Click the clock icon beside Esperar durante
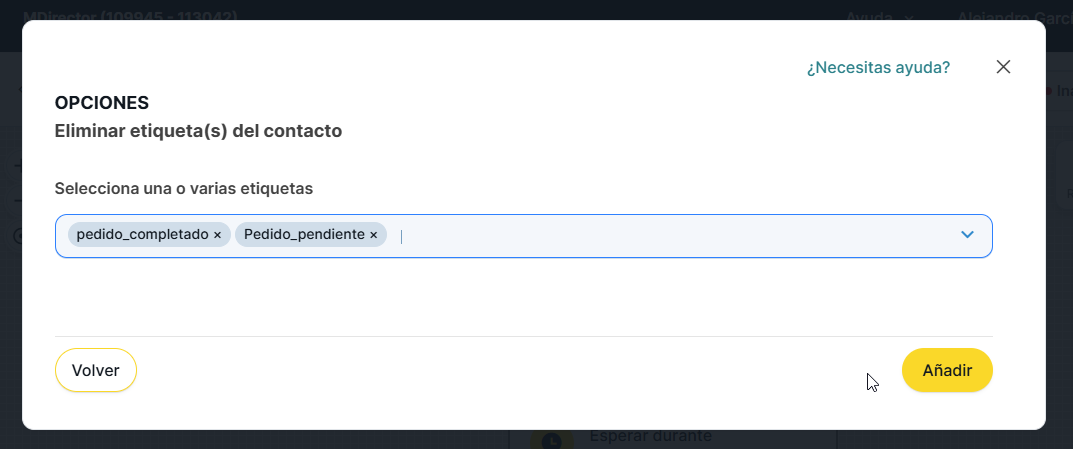This screenshot has height=449, width=1073. click(551, 439)
